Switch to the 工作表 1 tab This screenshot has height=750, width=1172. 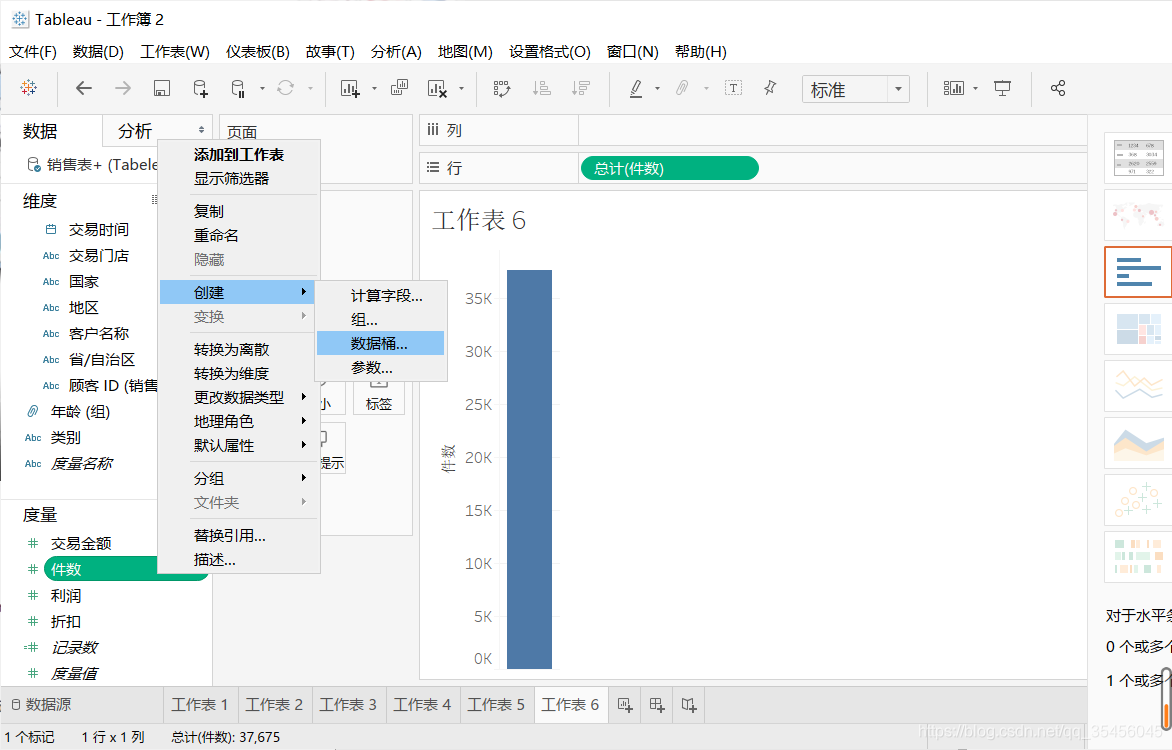[200, 704]
